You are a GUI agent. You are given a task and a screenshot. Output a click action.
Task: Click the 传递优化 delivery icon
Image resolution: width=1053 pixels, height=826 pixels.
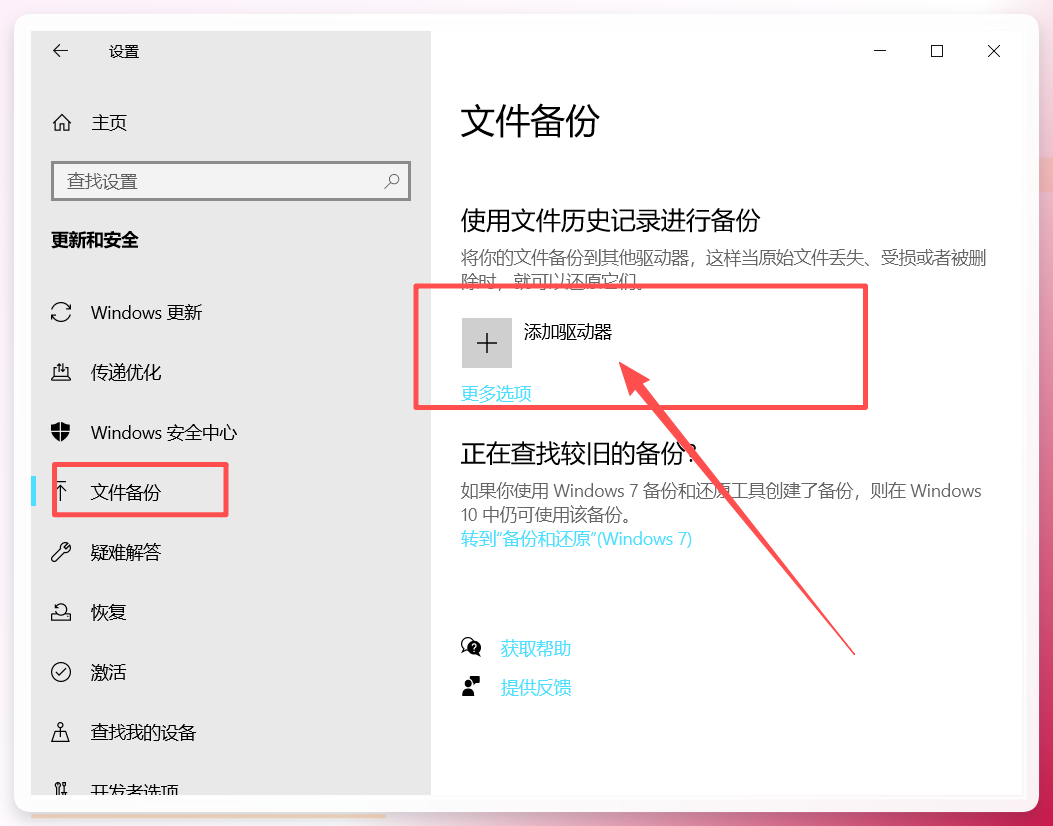[61, 372]
